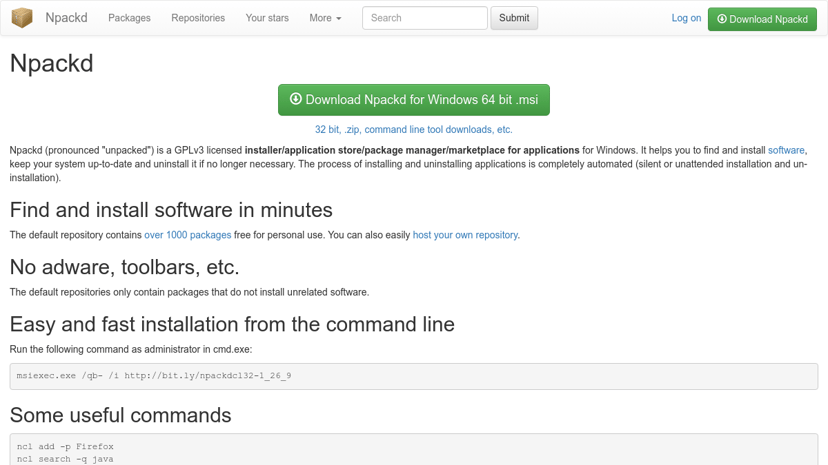Click Find and install software in minutes heading
The width and height of the screenshot is (828, 465).
pos(171,210)
